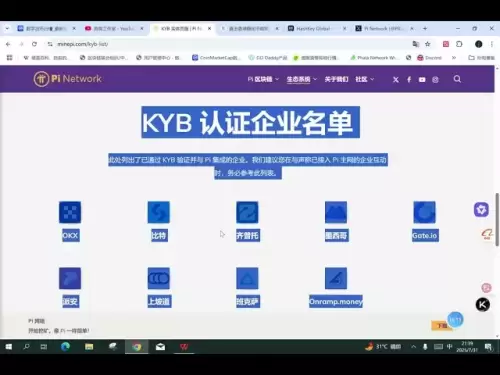Click the CoinMarketCap bookmark
The image size is (500, 375).
click(216, 58)
